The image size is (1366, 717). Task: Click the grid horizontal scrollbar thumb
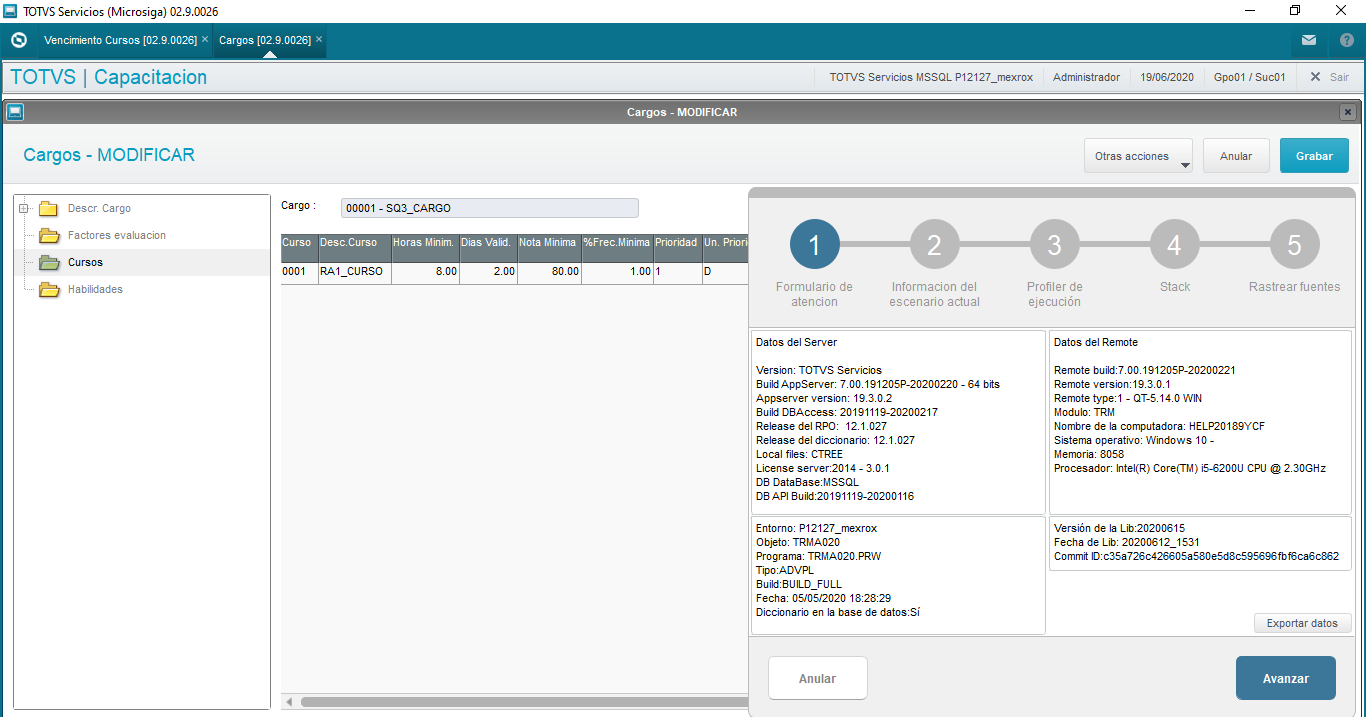524,702
